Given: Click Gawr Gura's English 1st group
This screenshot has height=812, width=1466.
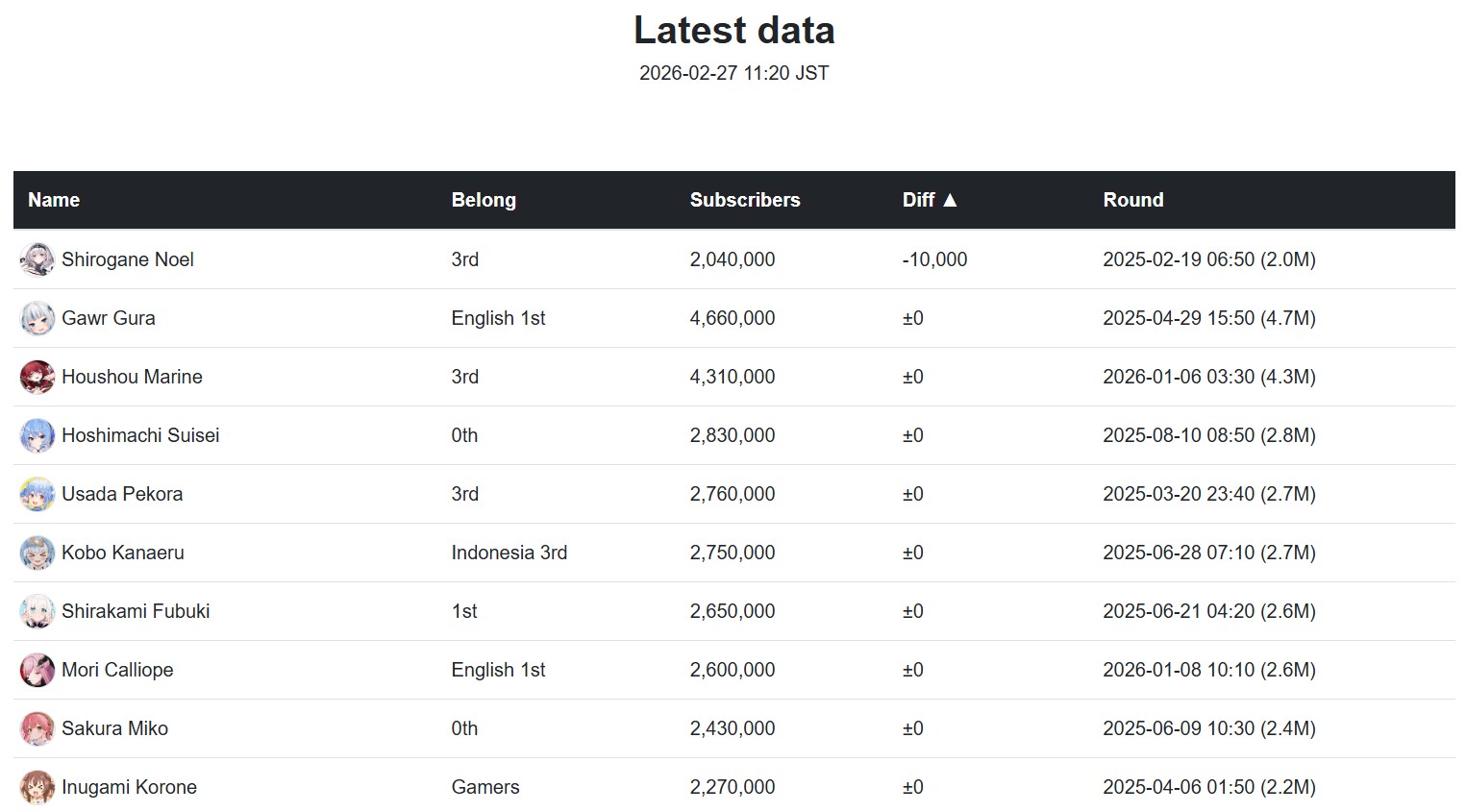Looking at the screenshot, I should tap(498, 318).
